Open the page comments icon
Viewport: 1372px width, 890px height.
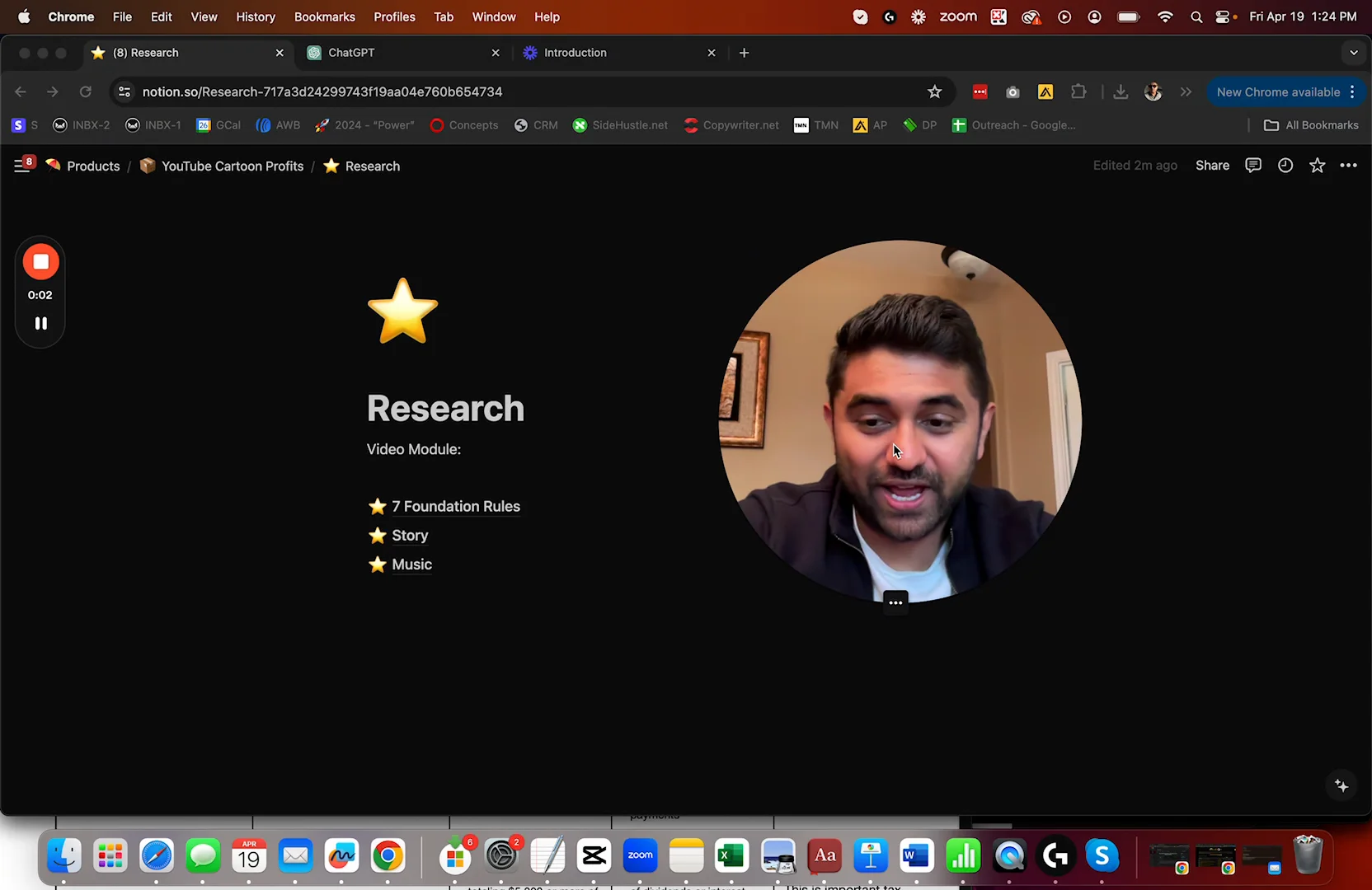(1253, 166)
